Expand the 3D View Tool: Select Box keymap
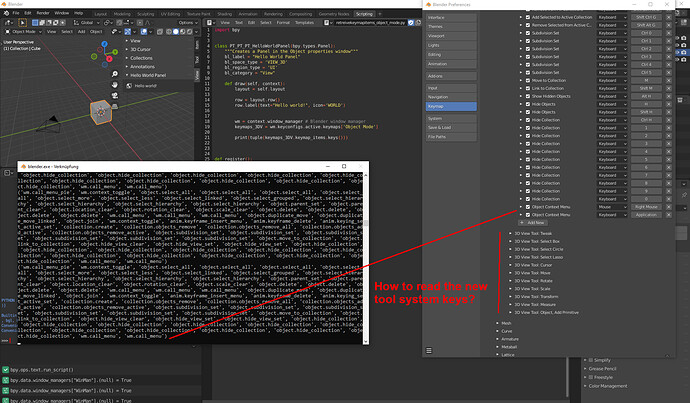 point(537,242)
